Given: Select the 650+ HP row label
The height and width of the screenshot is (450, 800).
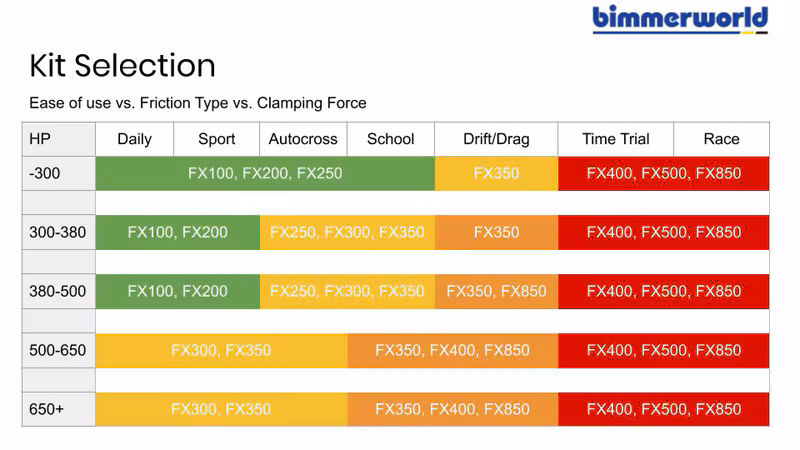Looking at the screenshot, I should click(x=59, y=409).
